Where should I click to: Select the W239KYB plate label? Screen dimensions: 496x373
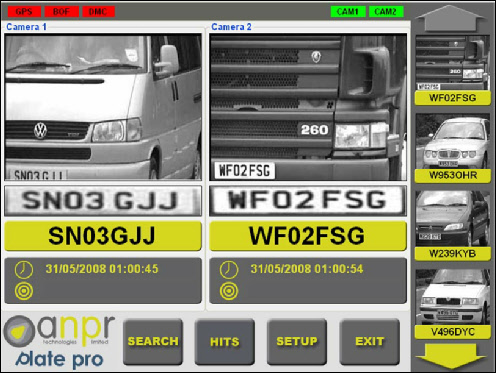(x=453, y=254)
